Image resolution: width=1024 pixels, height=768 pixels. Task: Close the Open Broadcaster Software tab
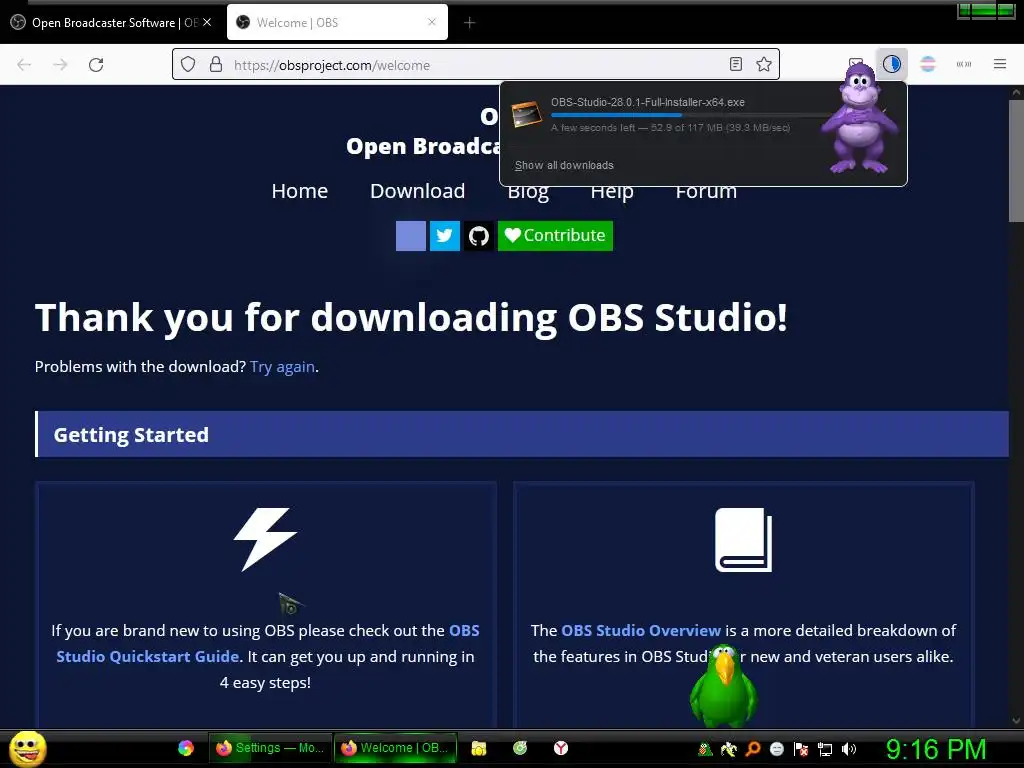pos(207,22)
